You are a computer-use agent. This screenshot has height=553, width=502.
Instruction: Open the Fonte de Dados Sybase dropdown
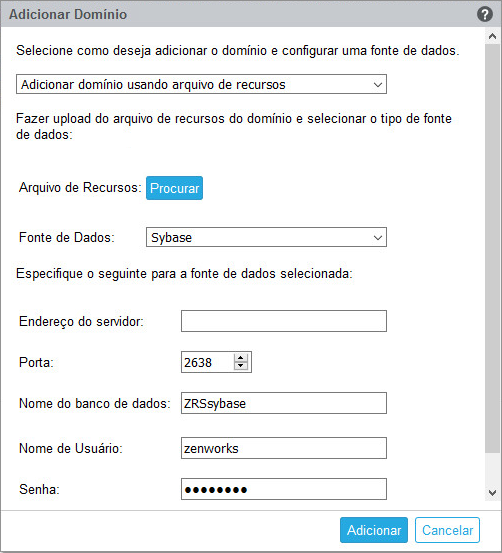[x=266, y=237]
